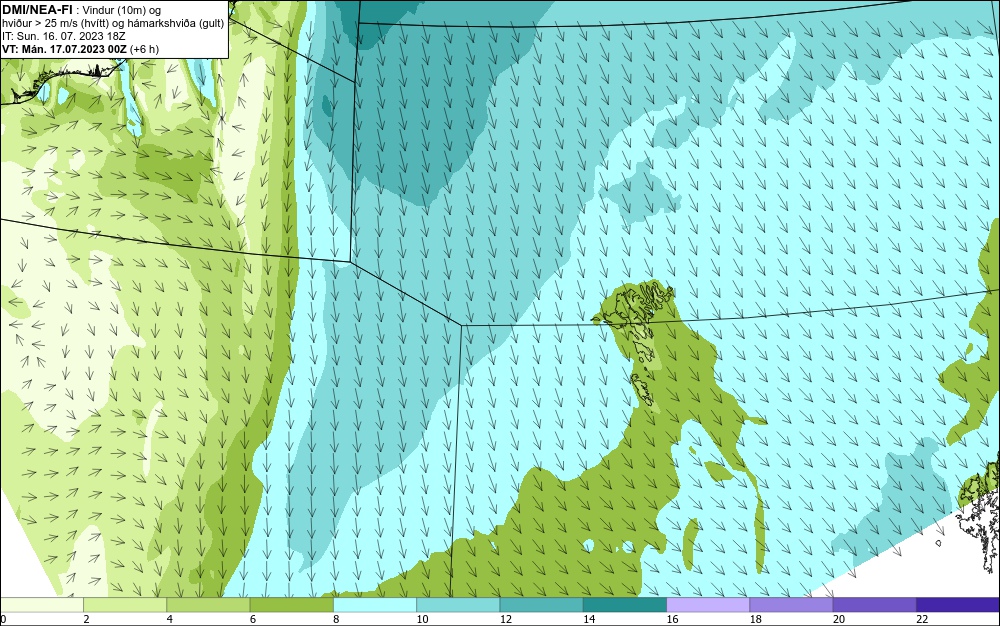Pick the 12-14 m/s teal legend swatch

[x=541, y=605]
